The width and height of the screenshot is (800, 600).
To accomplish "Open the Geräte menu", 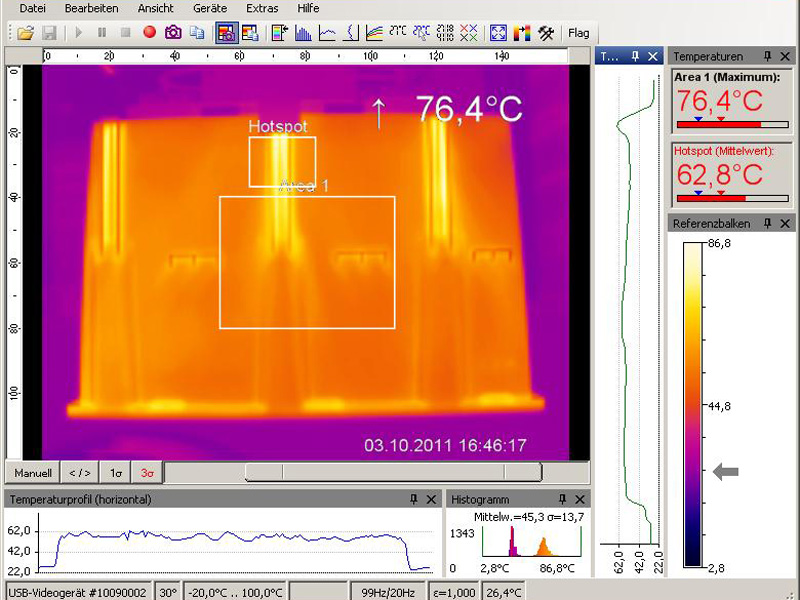I will tap(210, 8).
